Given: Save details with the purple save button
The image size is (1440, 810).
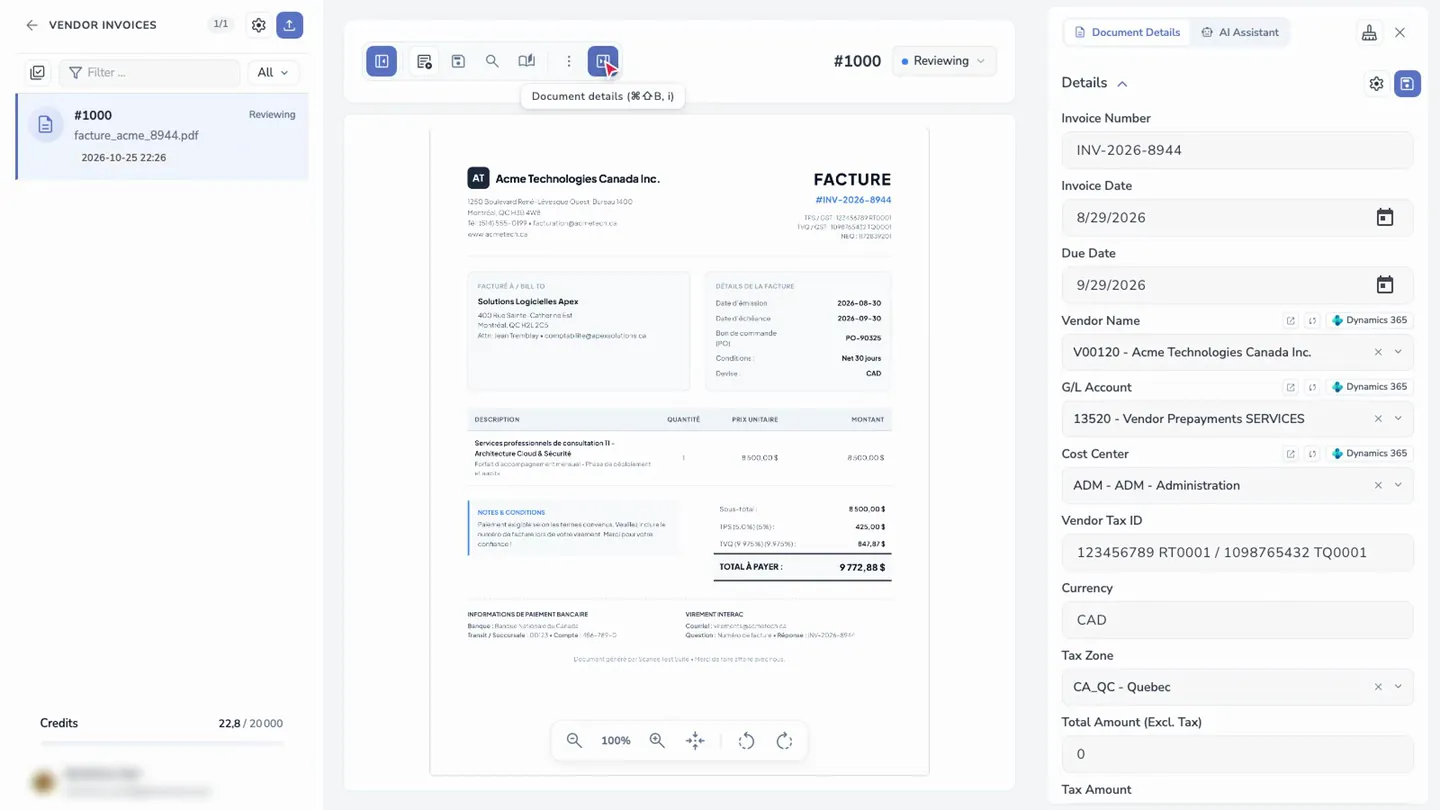Looking at the screenshot, I should (x=1407, y=84).
